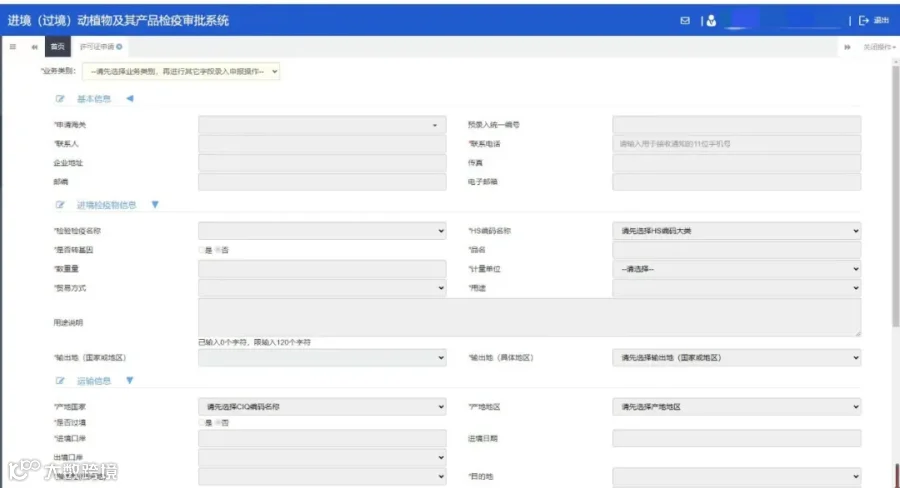
Task: Click the 进境检疫物信息 section heading
Action: click(x=107, y=205)
